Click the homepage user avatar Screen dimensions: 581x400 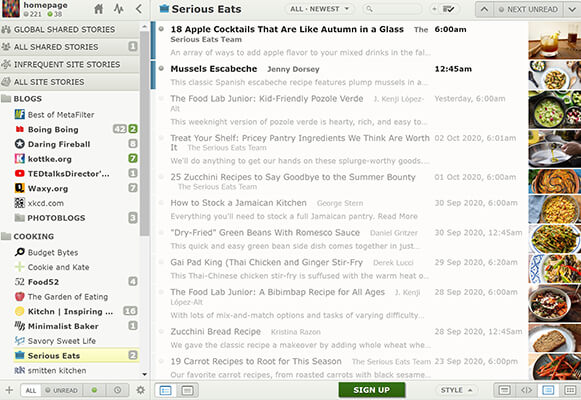click(x=11, y=9)
